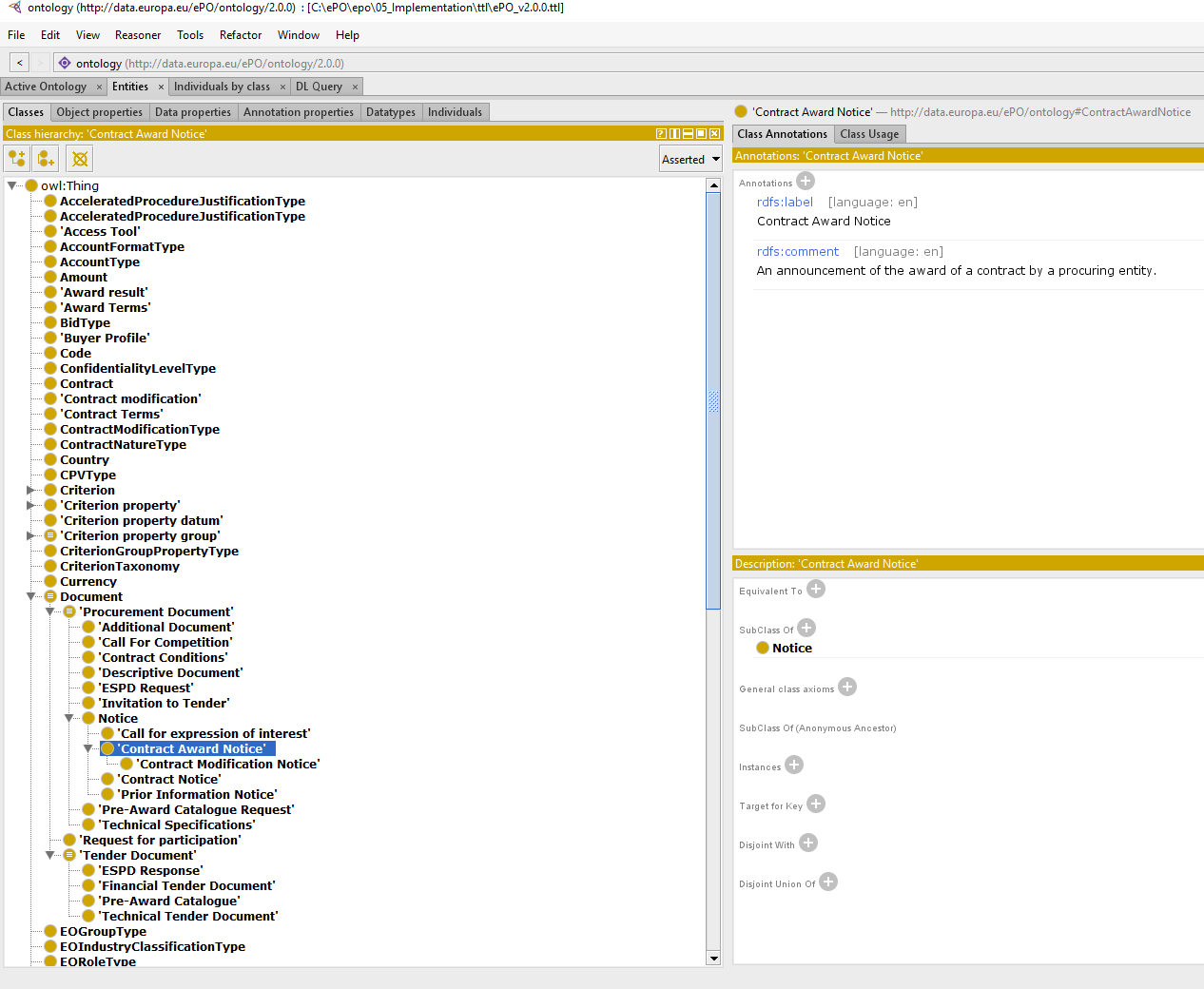Open the Reasoner menu
Image resolution: width=1204 pixels, height=989 pixels.
pos(138,35)
